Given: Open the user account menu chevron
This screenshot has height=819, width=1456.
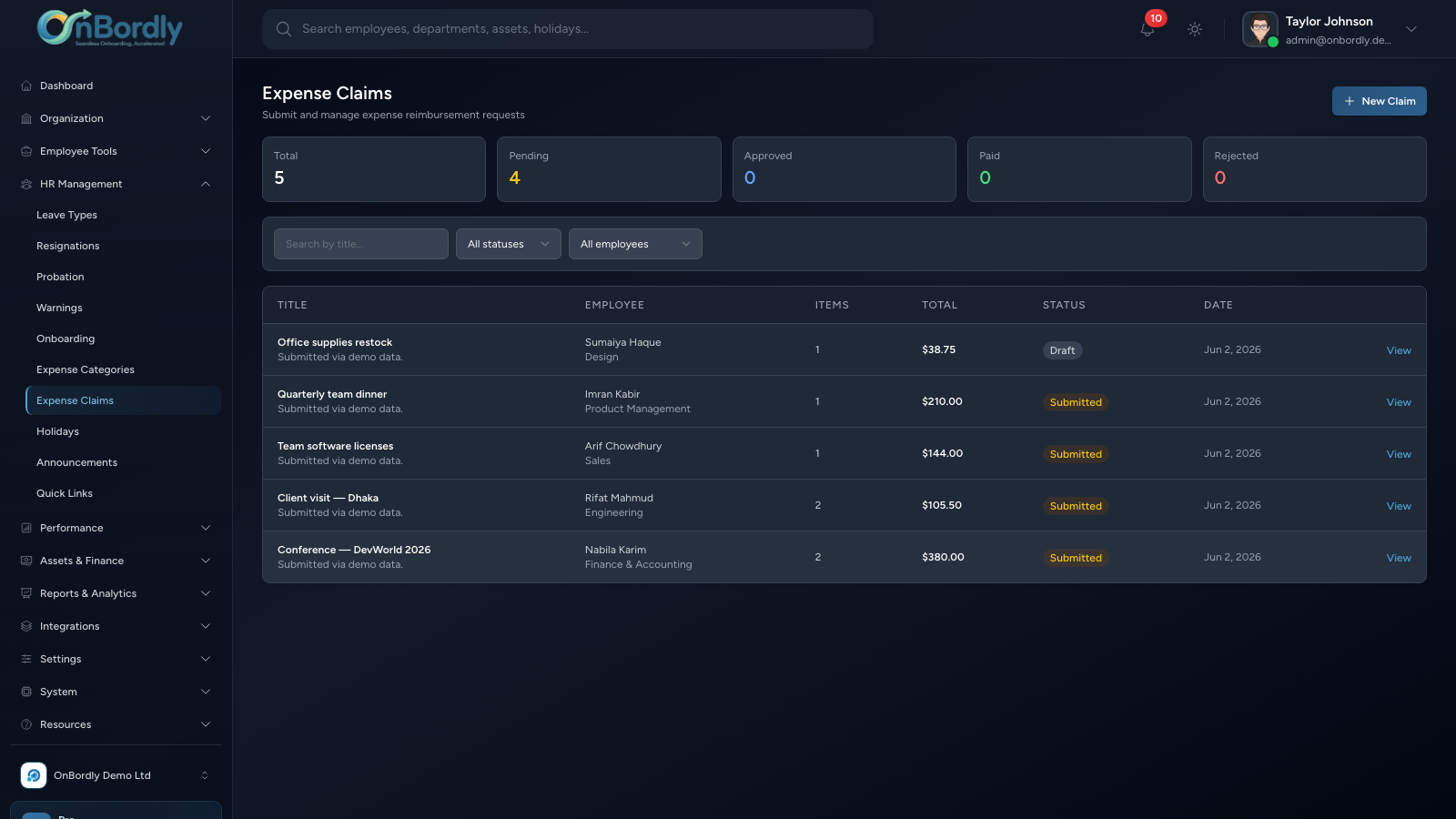Looking at the screenshot, I should tap(1411, 29).
